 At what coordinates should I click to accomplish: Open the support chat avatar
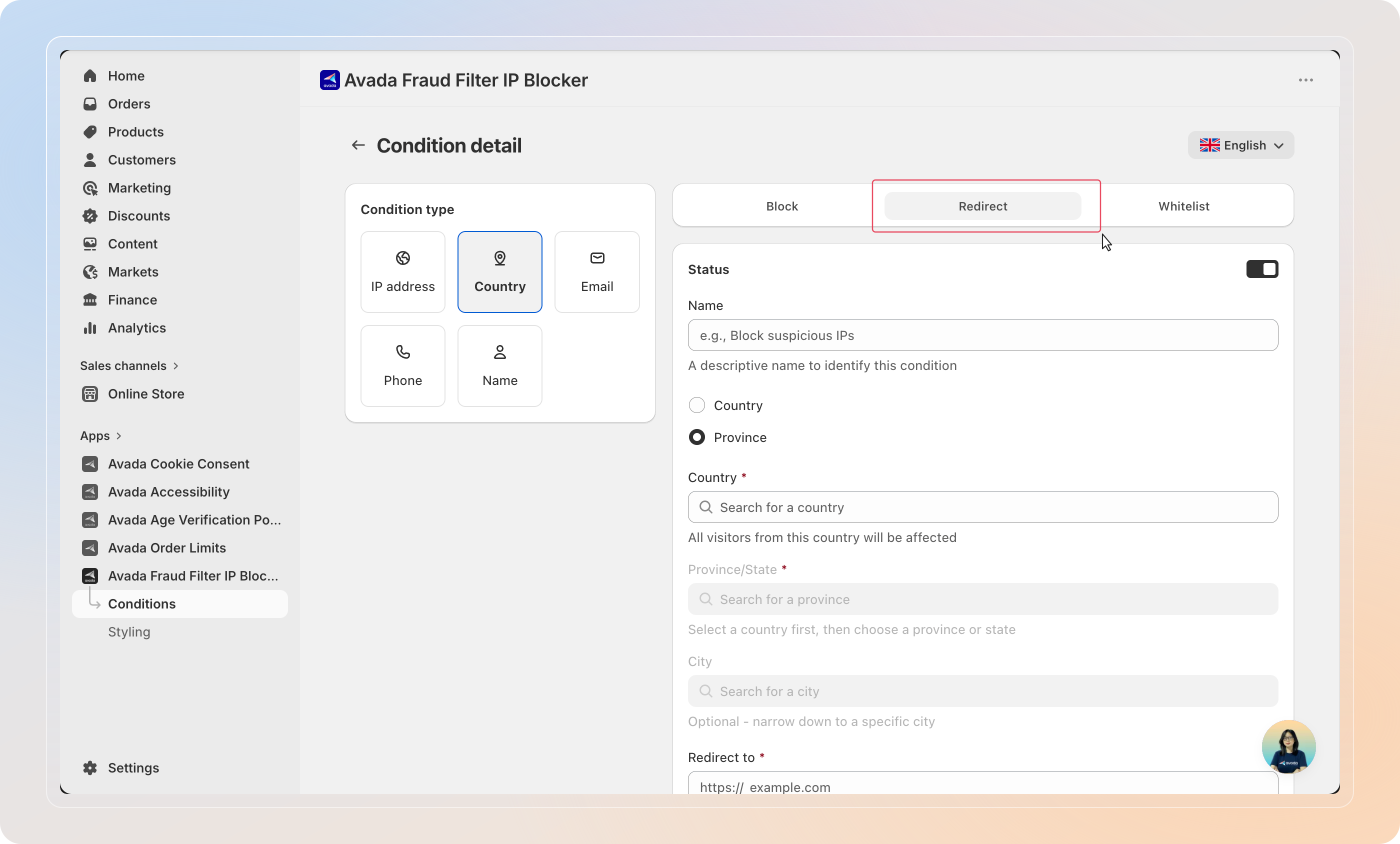pyautogui.click(x=1288, y=747)
